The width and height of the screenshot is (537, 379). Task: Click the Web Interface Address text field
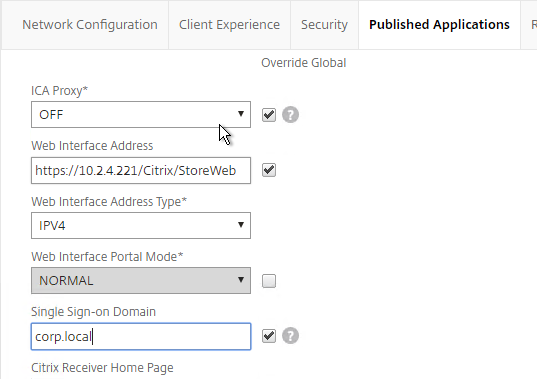tap(141, 170)
